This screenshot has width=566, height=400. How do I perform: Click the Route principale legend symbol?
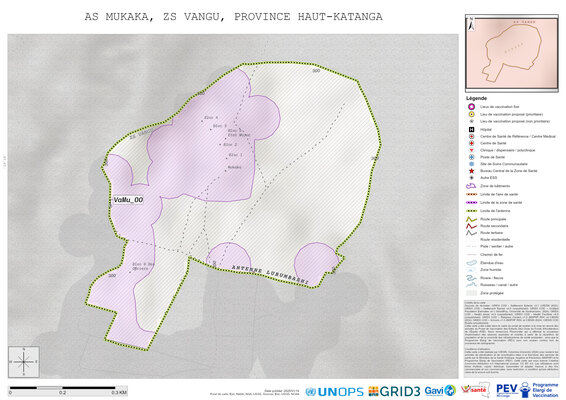click(471, 219)
